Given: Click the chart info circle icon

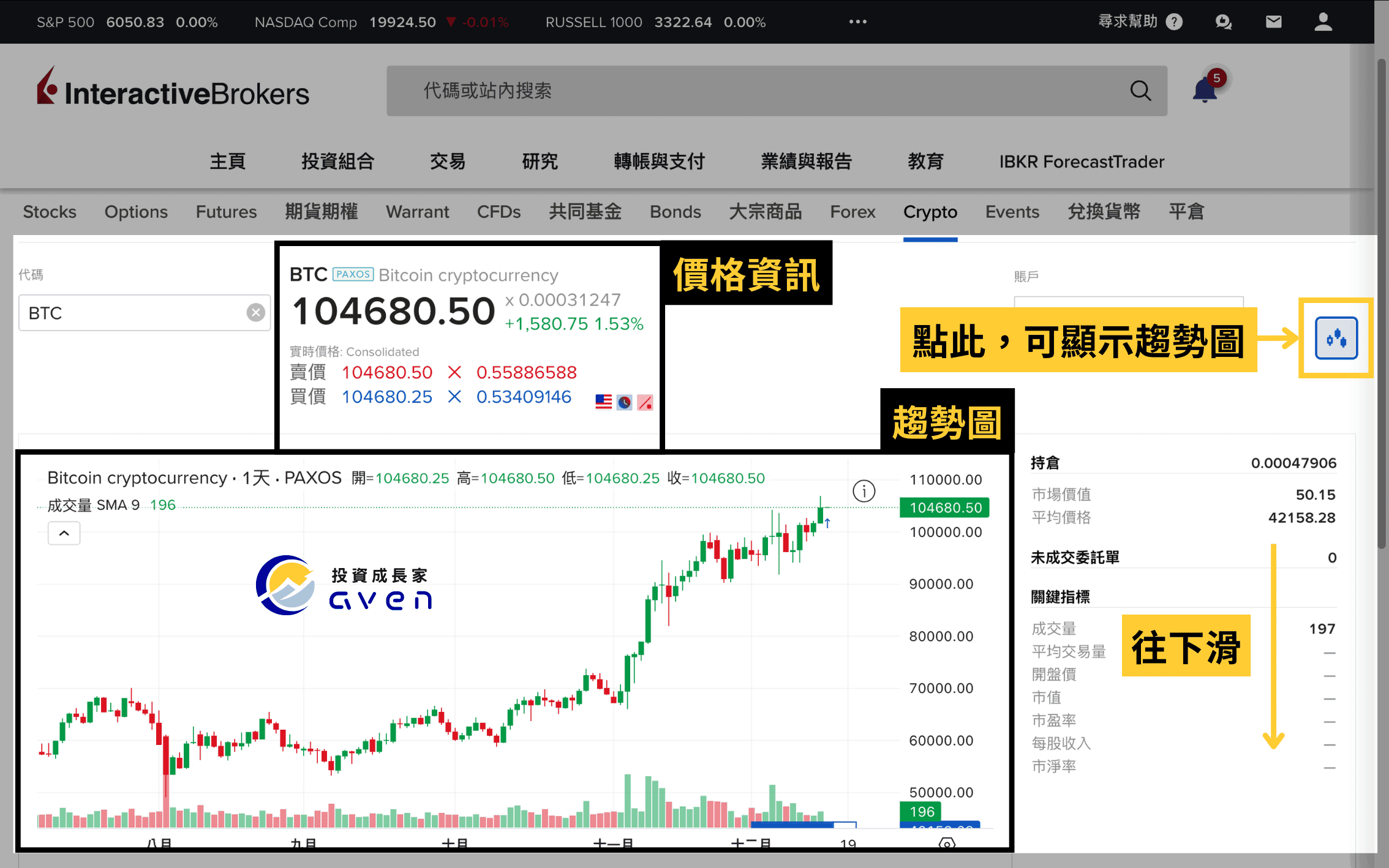Looking at the screenshot, I should pyautogui.click(x=864, y=491).
